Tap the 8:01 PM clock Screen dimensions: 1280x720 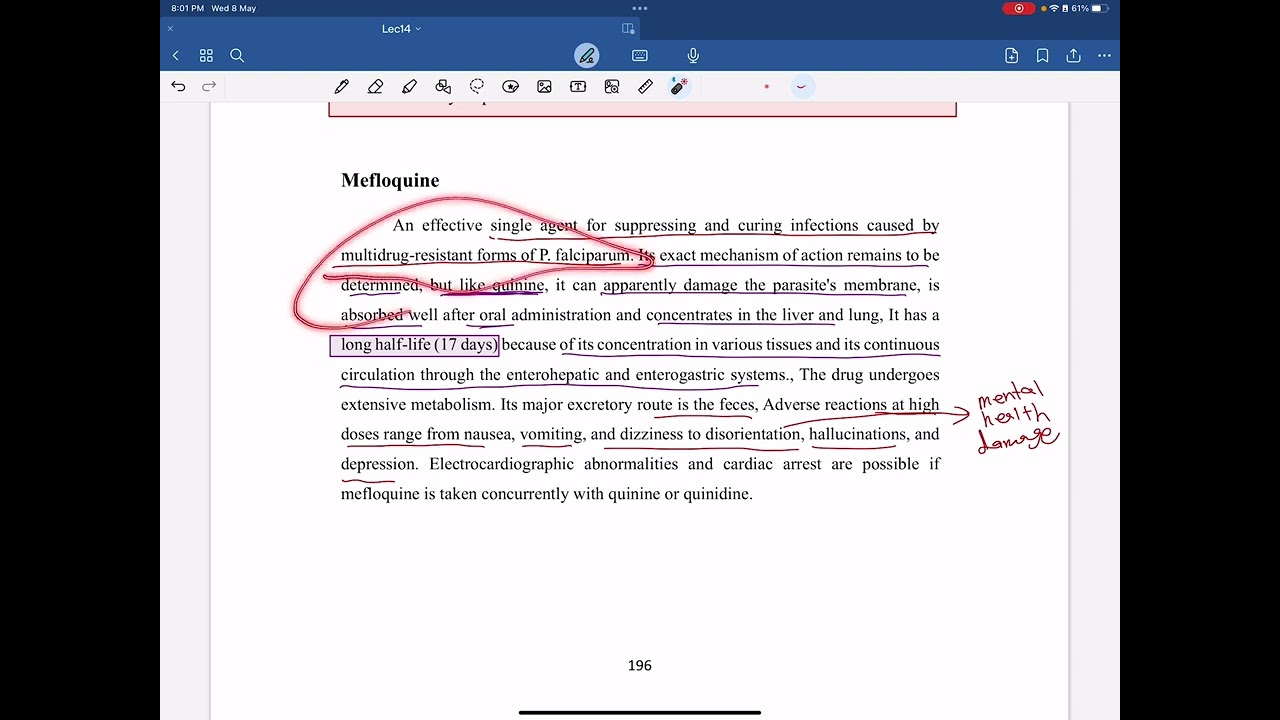(188, 8)
